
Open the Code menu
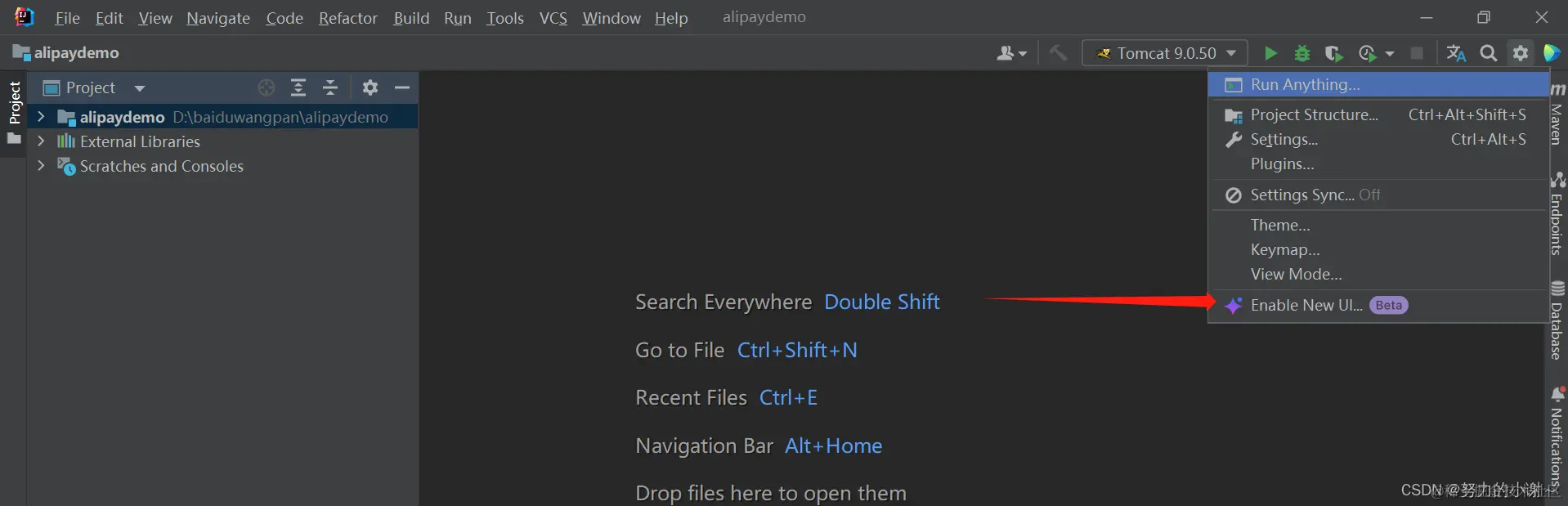click(284, 18)
